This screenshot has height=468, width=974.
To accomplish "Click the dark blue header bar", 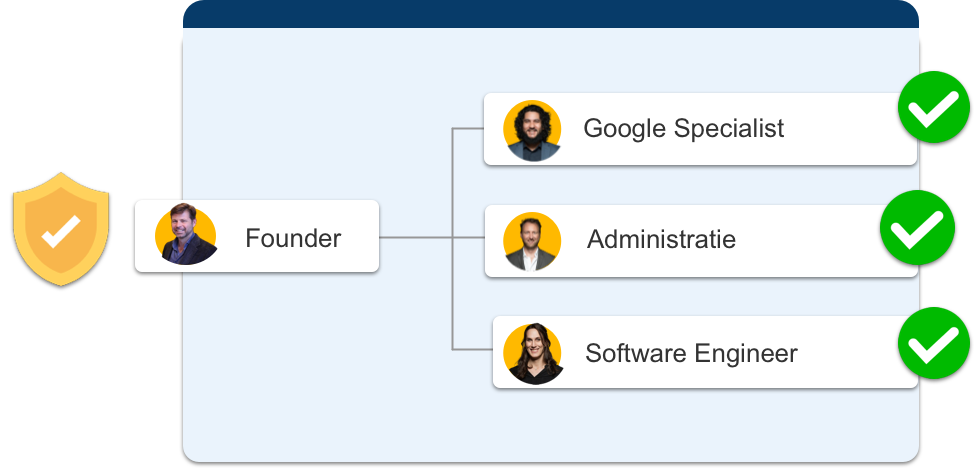I will pos(550,14).
